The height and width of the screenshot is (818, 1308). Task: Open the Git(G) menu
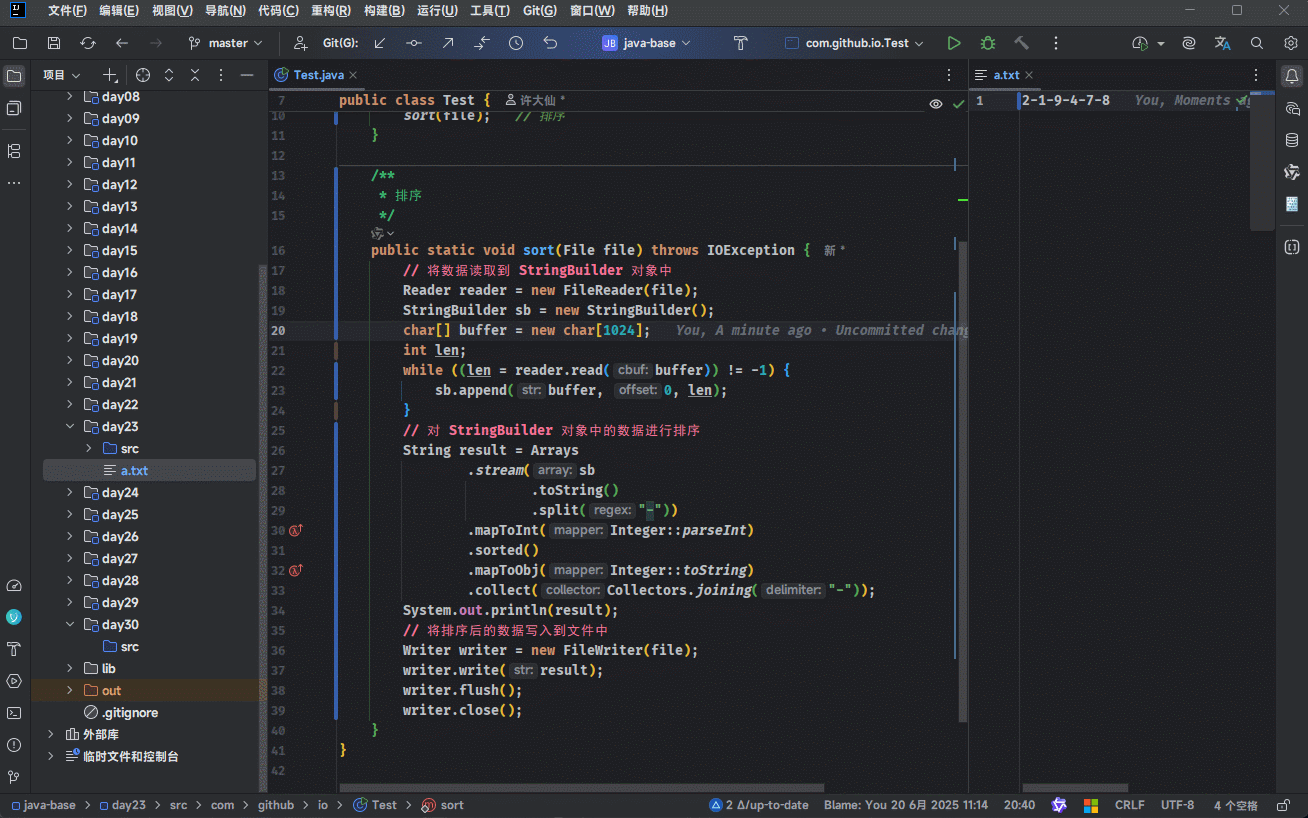tap(540, 11)
